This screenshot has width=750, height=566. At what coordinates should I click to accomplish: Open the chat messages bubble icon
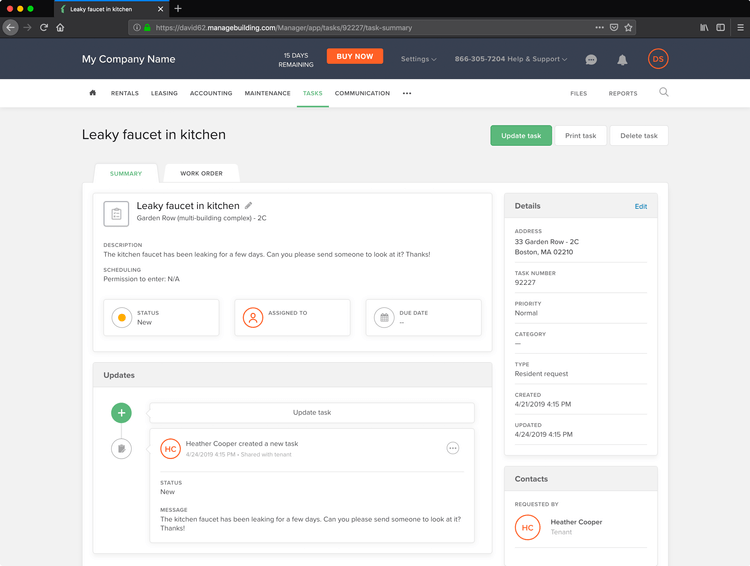tap(591, 59)
